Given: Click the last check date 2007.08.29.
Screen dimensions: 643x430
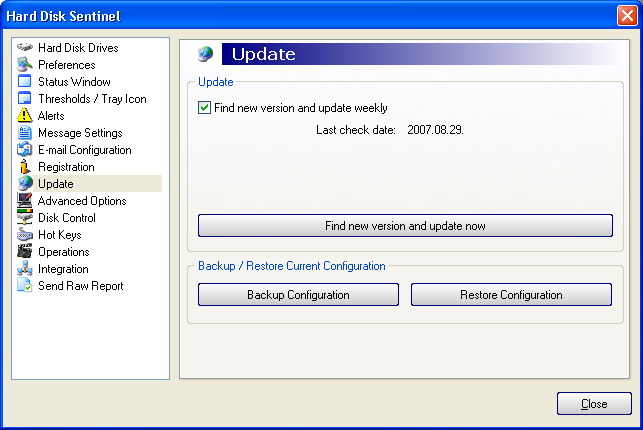Looking at the screenshot, I should point(435,130).
